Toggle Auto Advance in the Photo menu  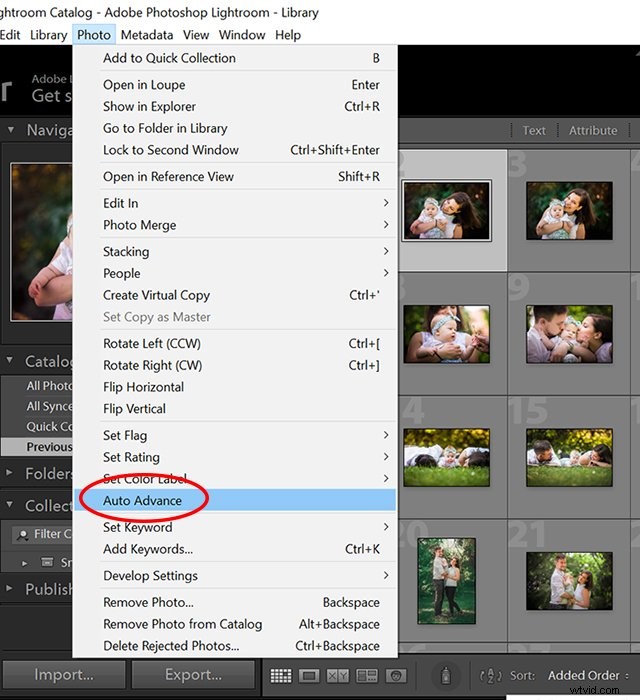pos(235,500)
